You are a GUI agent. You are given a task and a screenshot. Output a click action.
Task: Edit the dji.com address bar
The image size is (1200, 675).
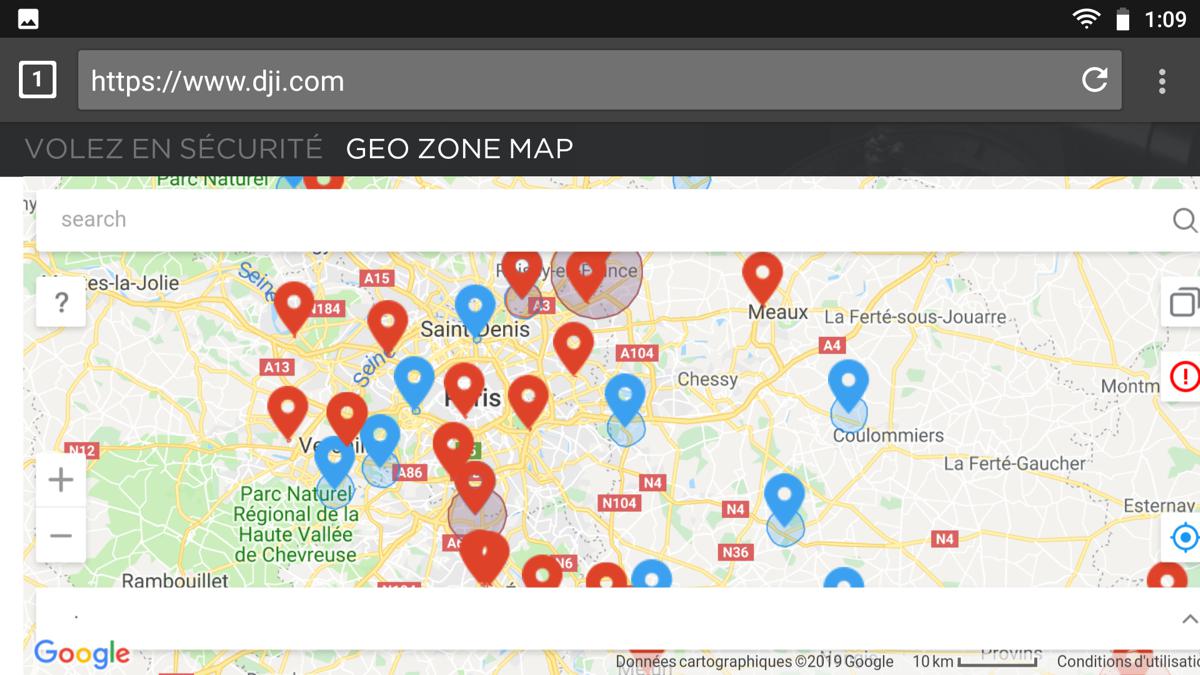[580, 80]
